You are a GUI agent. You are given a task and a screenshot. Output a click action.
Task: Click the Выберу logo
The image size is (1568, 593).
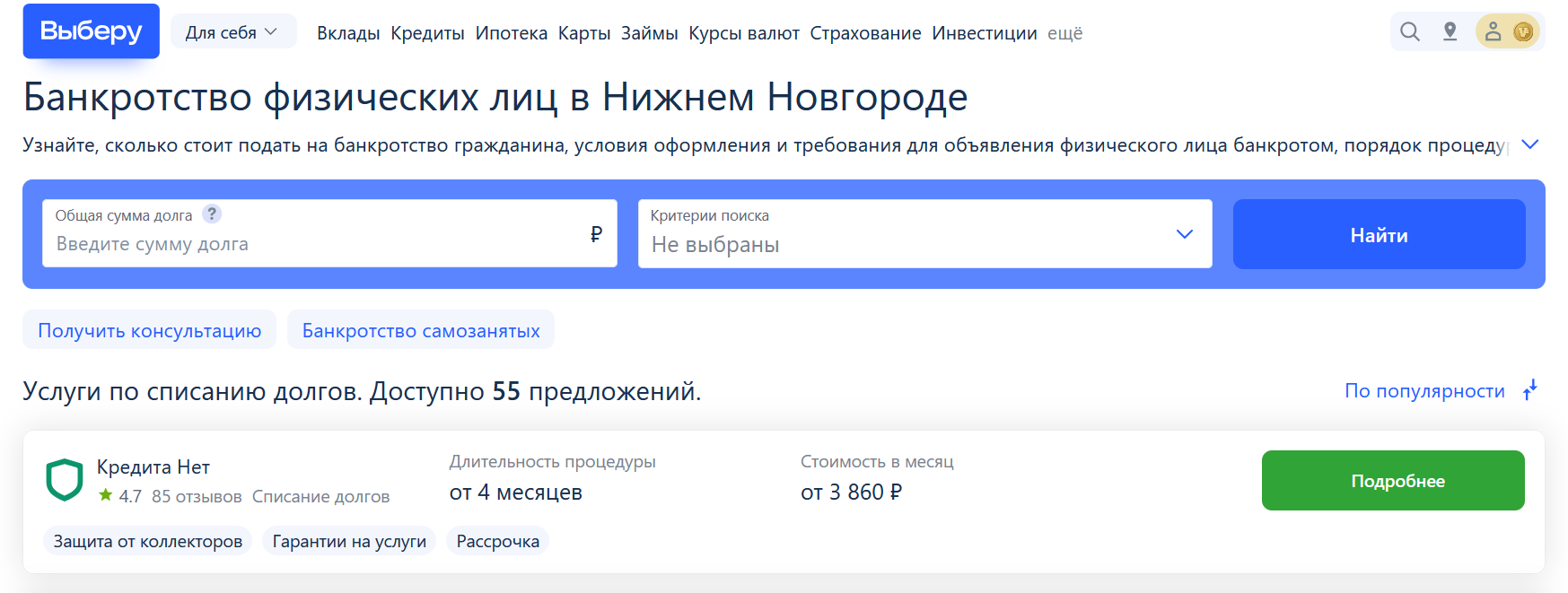pos(92,31)
